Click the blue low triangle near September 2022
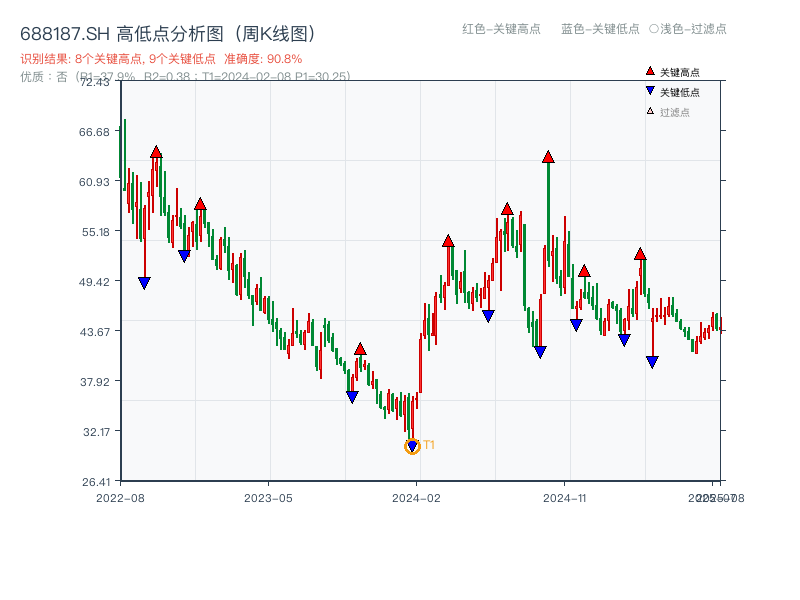The height and width of the screenshot is (600, 800). [x=144, y=283]
